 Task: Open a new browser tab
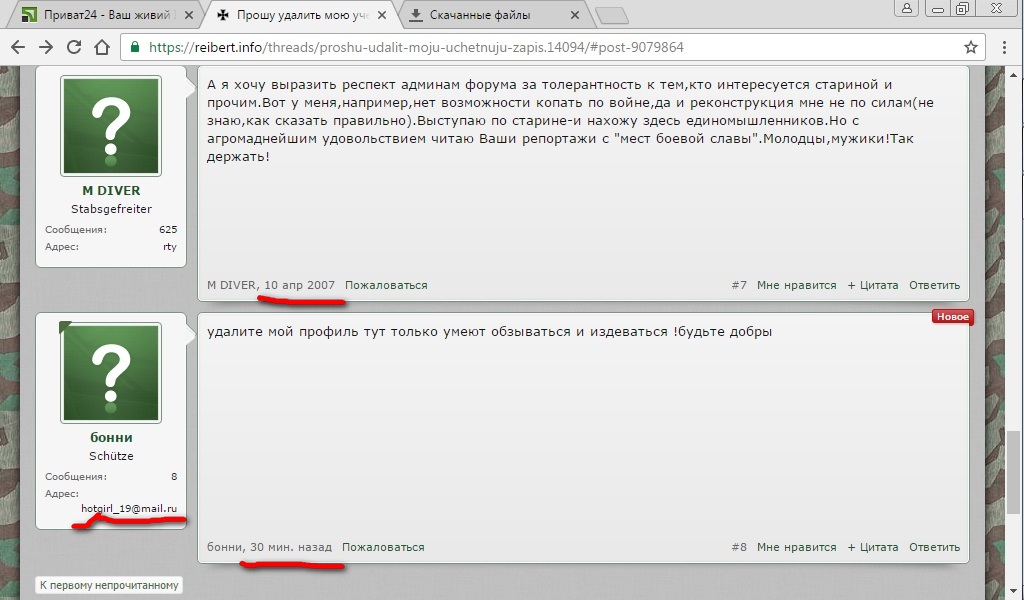click(x=612, y=16)
